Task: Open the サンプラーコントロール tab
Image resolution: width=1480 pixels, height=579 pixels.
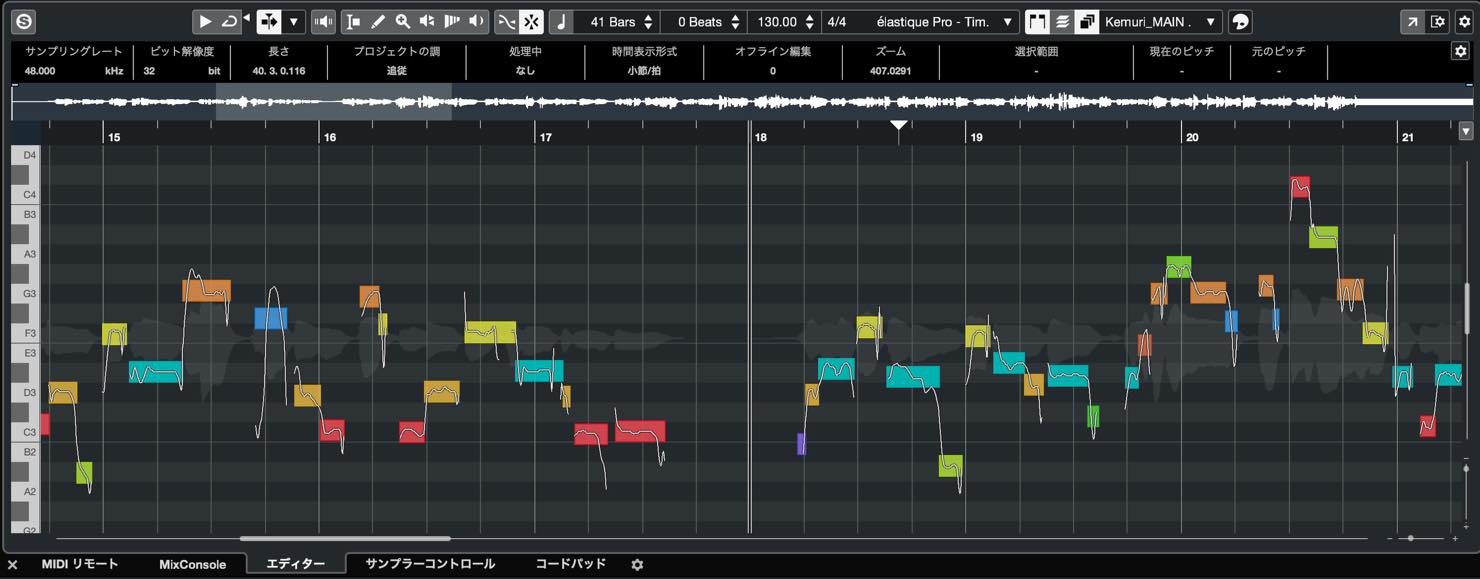Action: [430, 564]
